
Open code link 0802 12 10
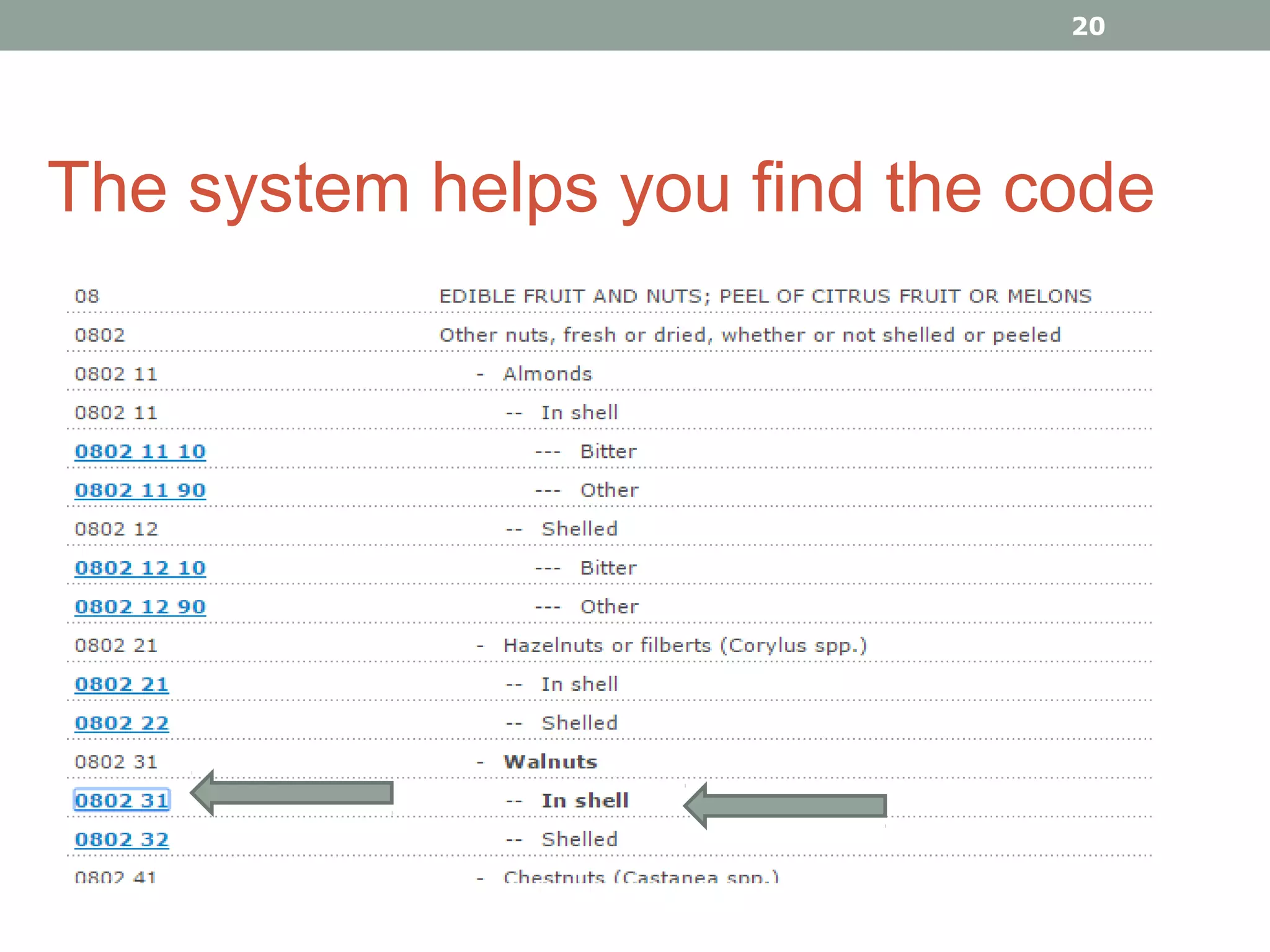pyautogui.click(x=140, y=568)
